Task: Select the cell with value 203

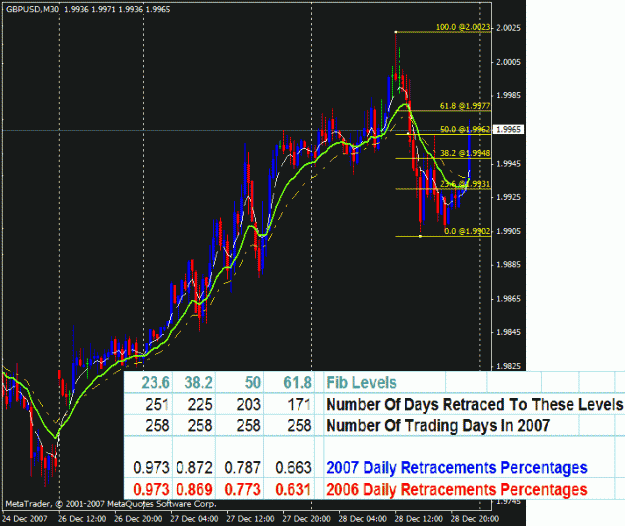Action: click(x=240, y=404)
